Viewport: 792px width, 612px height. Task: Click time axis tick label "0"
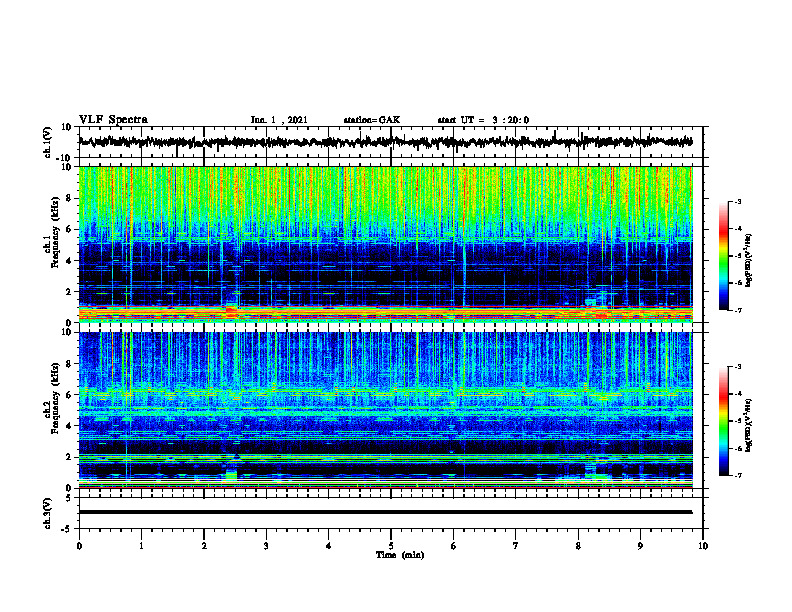click(79, 546)
